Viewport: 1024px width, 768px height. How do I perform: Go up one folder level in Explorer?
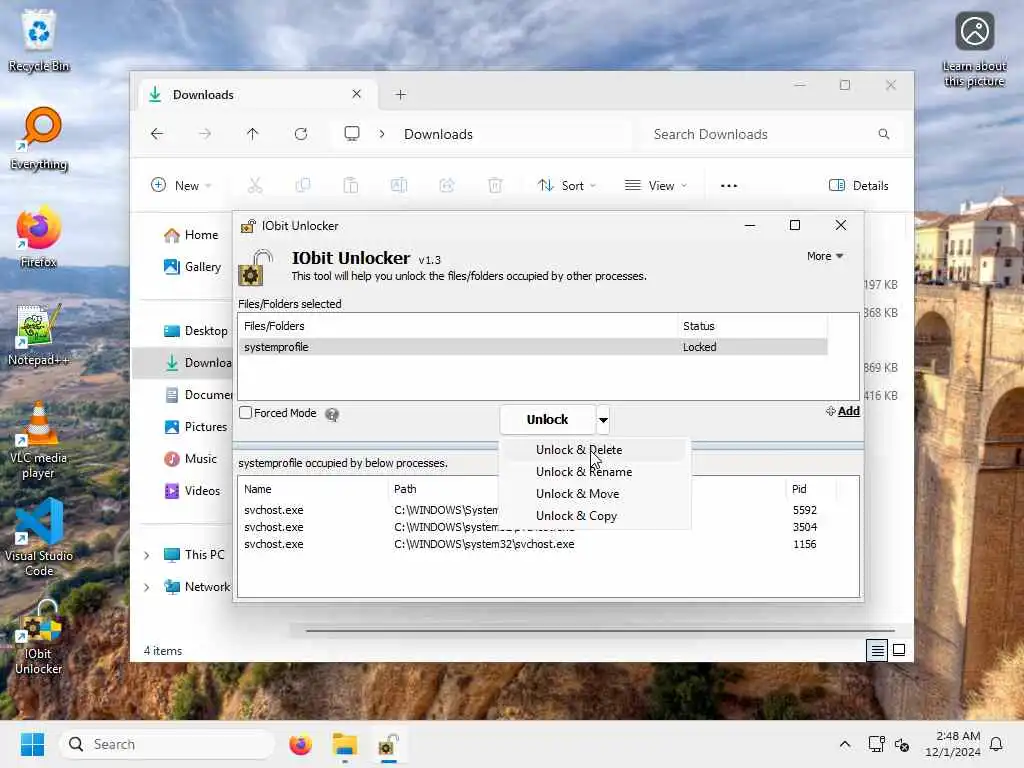253,134
